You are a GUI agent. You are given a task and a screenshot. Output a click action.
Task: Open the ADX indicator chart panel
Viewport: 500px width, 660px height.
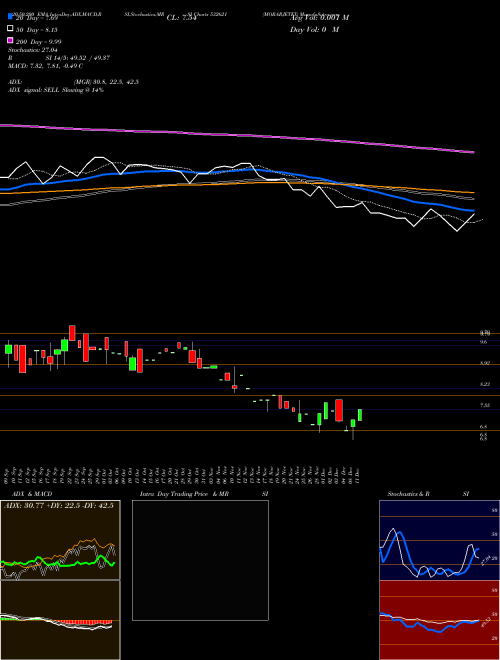[60, 540]
